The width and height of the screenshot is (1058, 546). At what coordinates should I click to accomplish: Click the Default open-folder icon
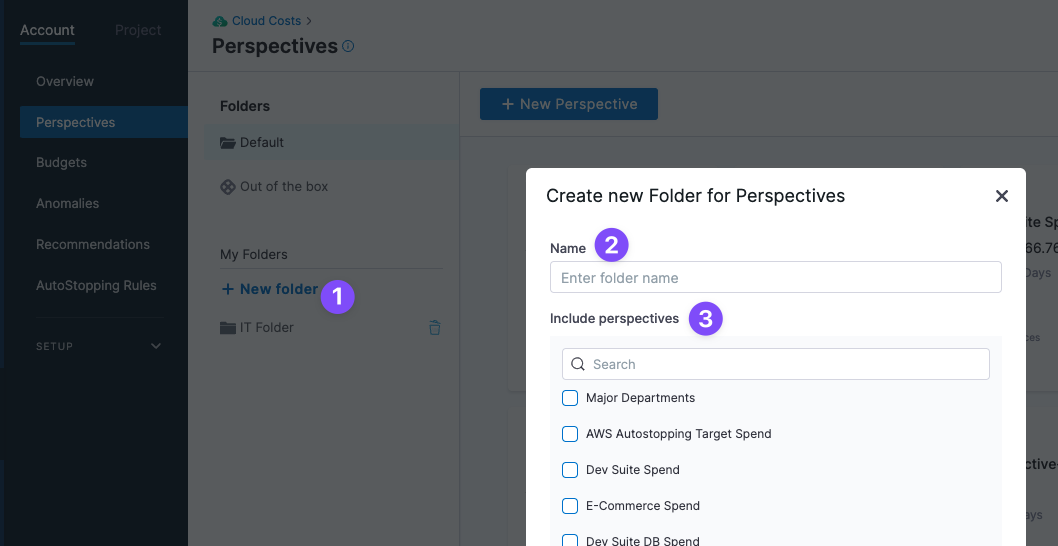(228, 143)
